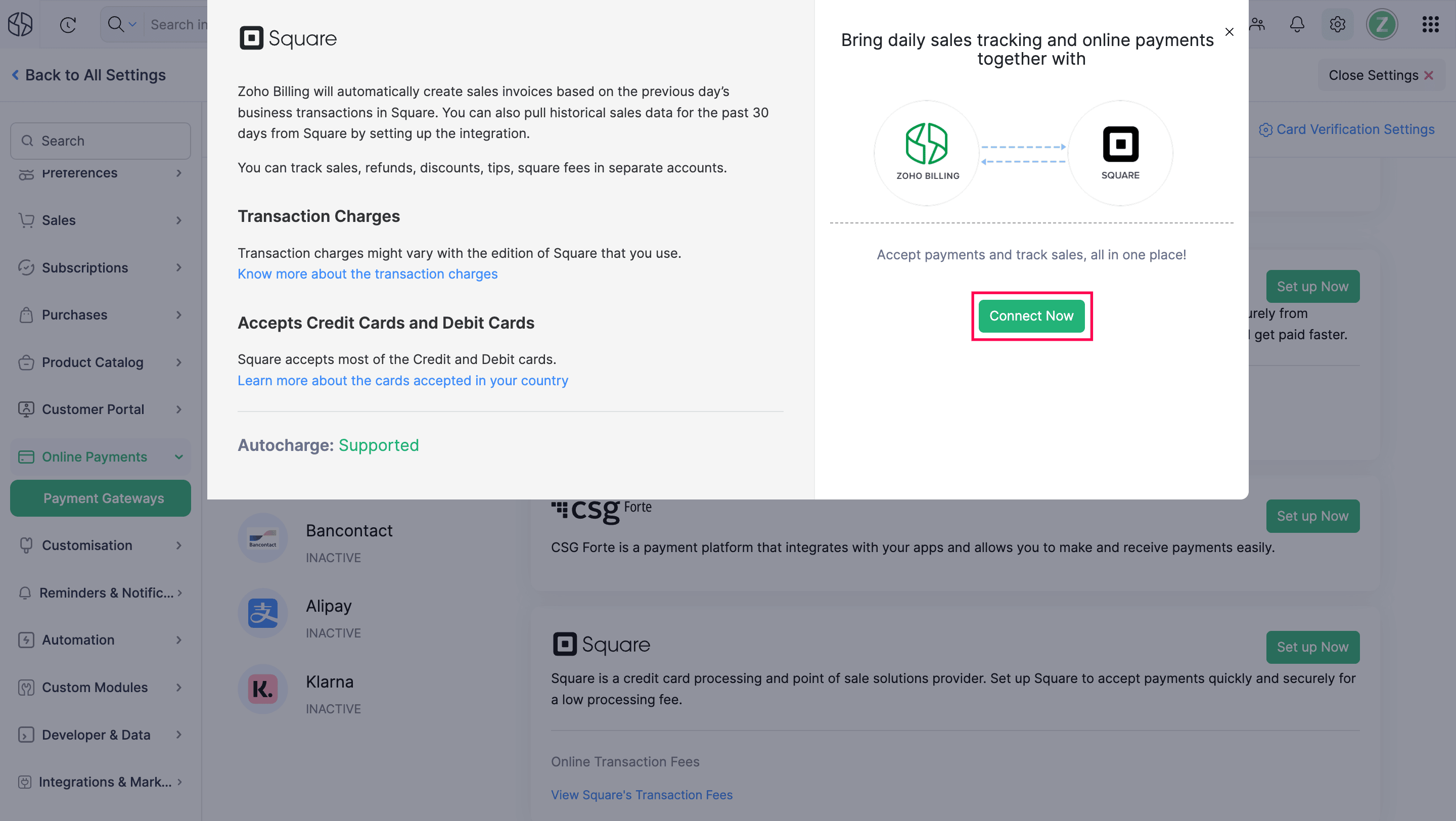Open the transaction charges link
Screen dimensions: 1456x821
368,274
